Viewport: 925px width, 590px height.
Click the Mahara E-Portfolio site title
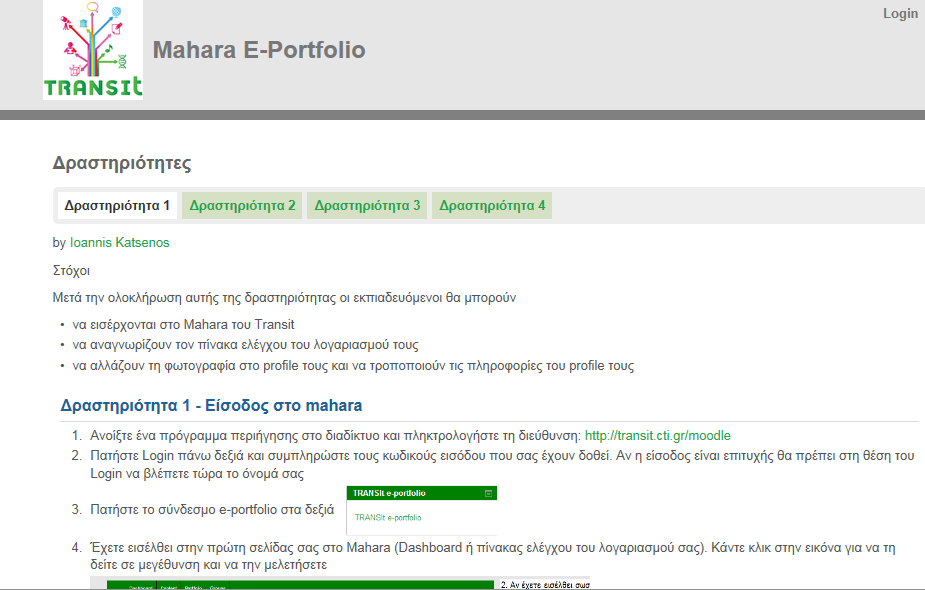(x=259, y=50)
